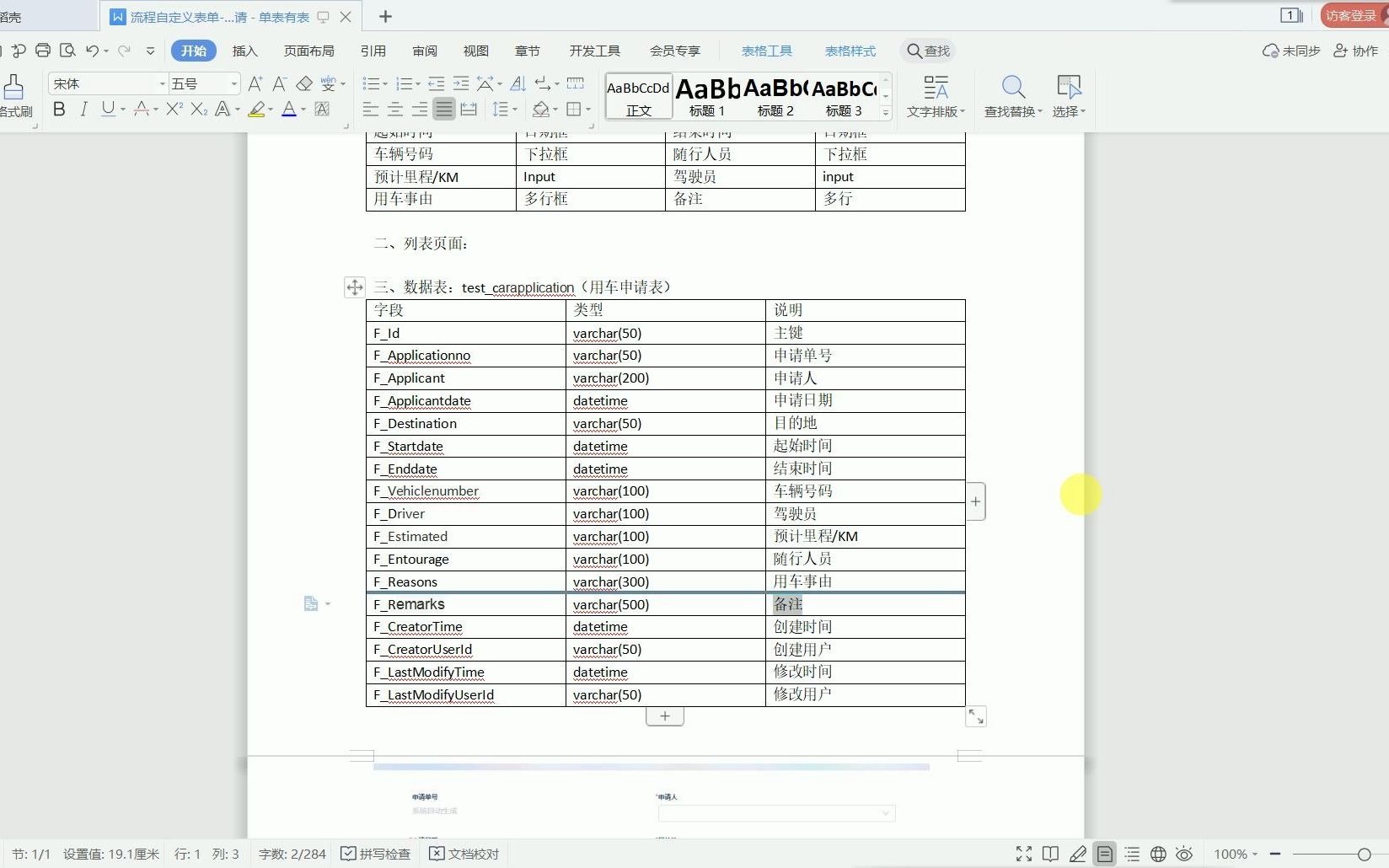Screen dimensions: 1389x868
Task: Switch to 表格样式 tab
Action: (x=850, y=51)
